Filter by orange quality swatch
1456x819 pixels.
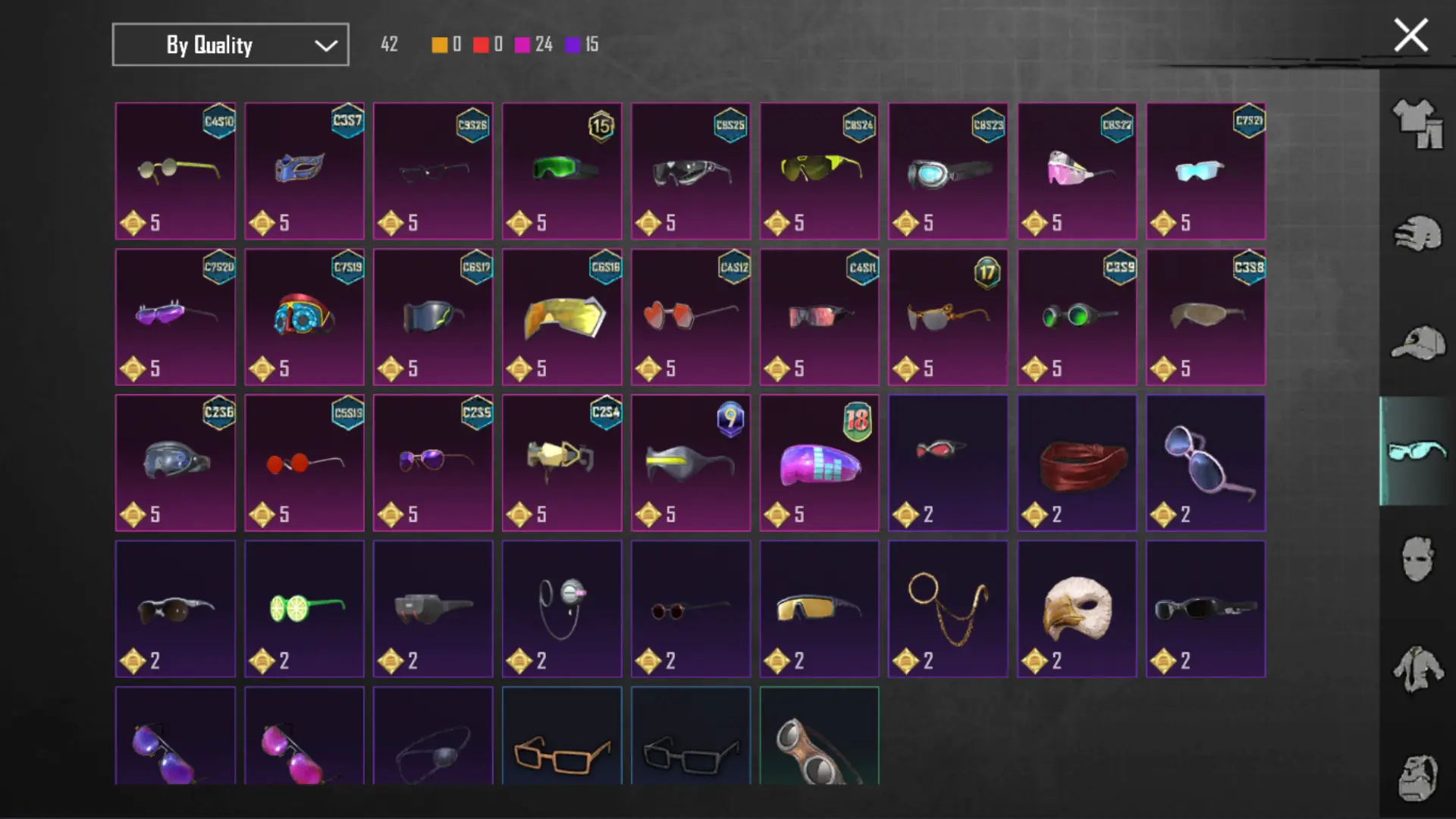coord(440,45)
